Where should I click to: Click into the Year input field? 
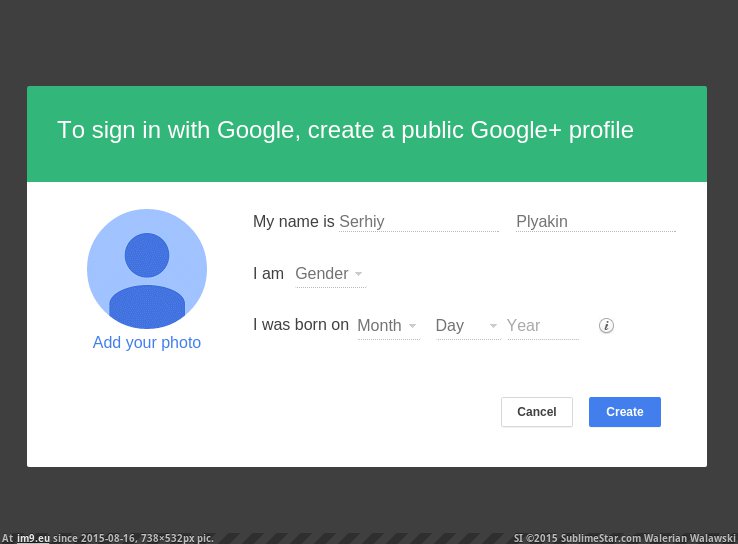click(x=542, y=326)
